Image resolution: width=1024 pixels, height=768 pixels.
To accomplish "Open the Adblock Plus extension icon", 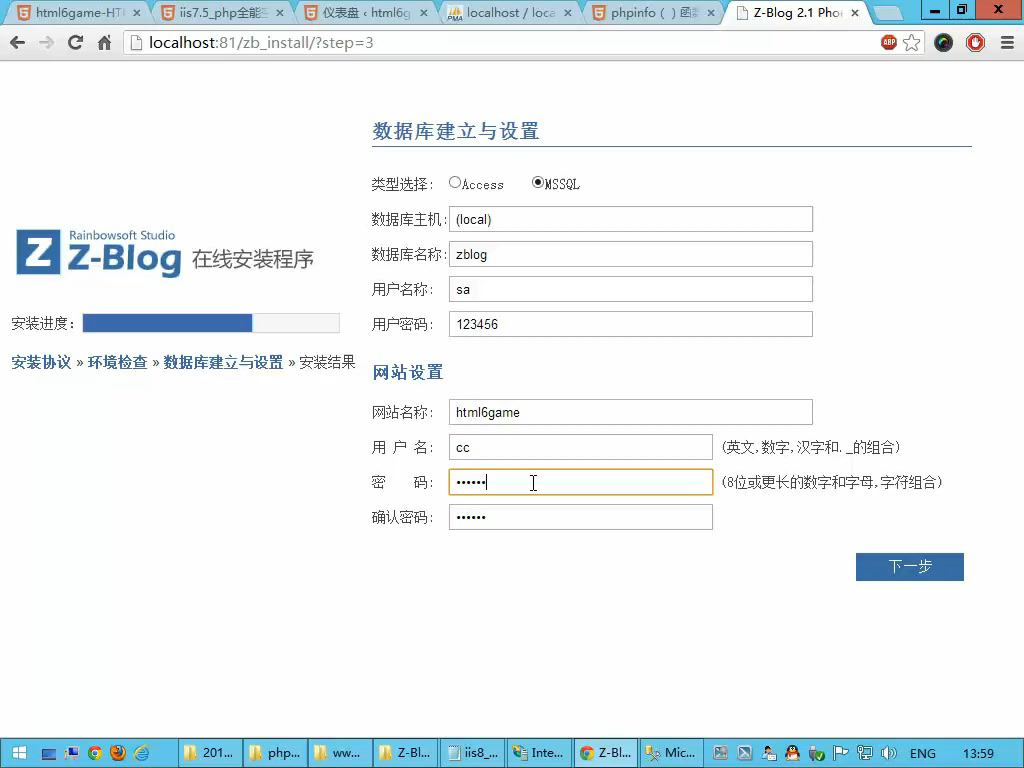I will pos(888,42).
